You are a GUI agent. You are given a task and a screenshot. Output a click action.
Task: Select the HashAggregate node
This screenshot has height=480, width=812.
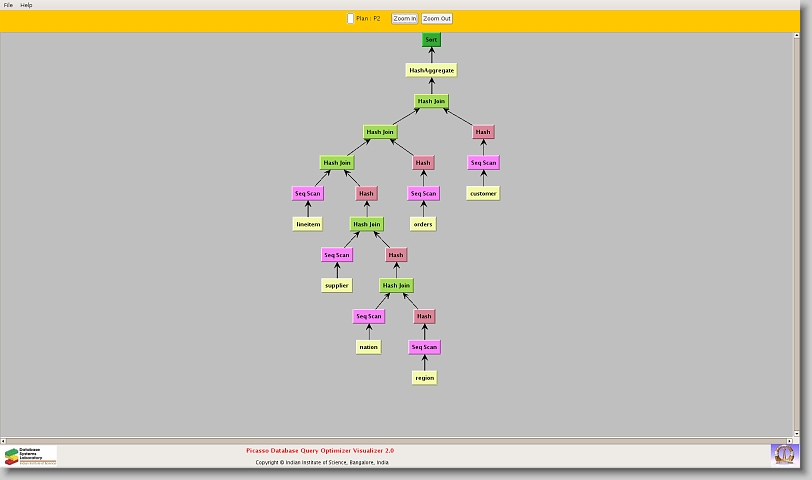coord(431,71)
